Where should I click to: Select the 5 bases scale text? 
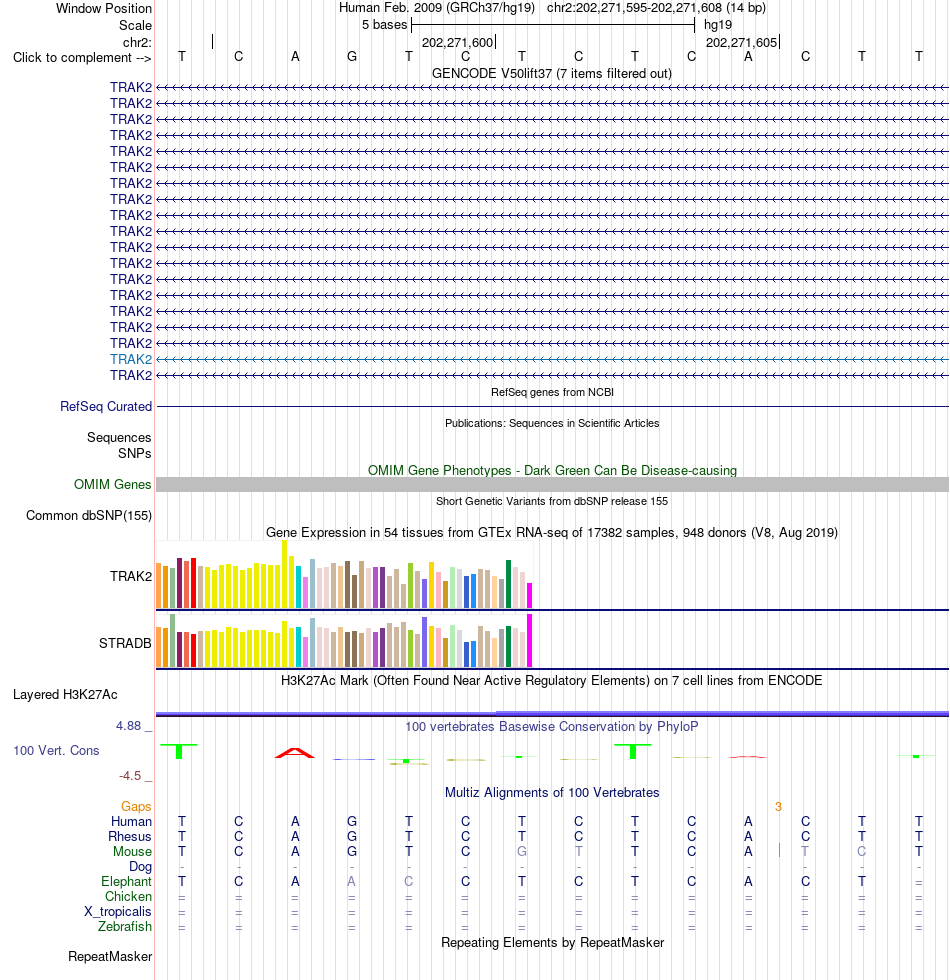tap(384, 25)
